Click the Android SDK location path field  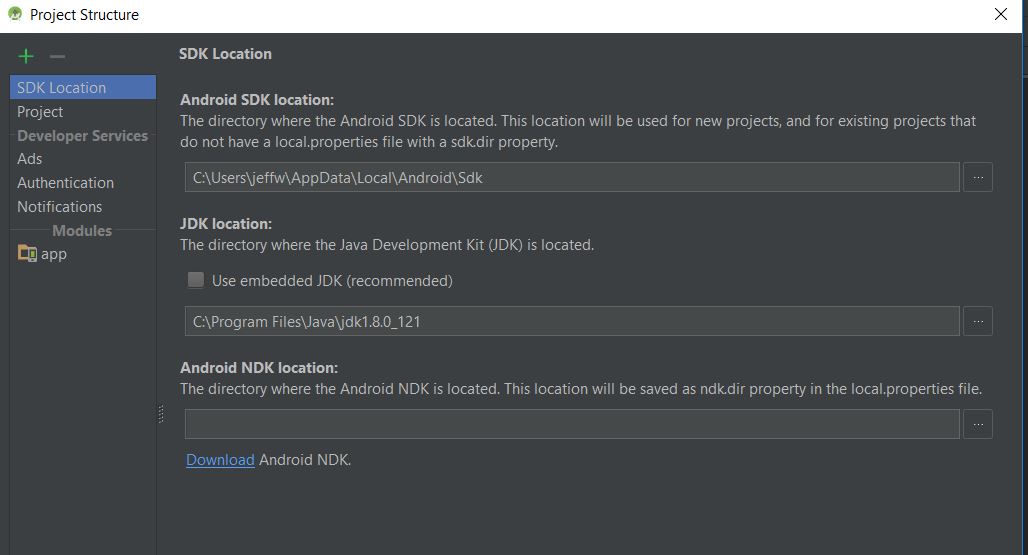[x=571, y=177]
